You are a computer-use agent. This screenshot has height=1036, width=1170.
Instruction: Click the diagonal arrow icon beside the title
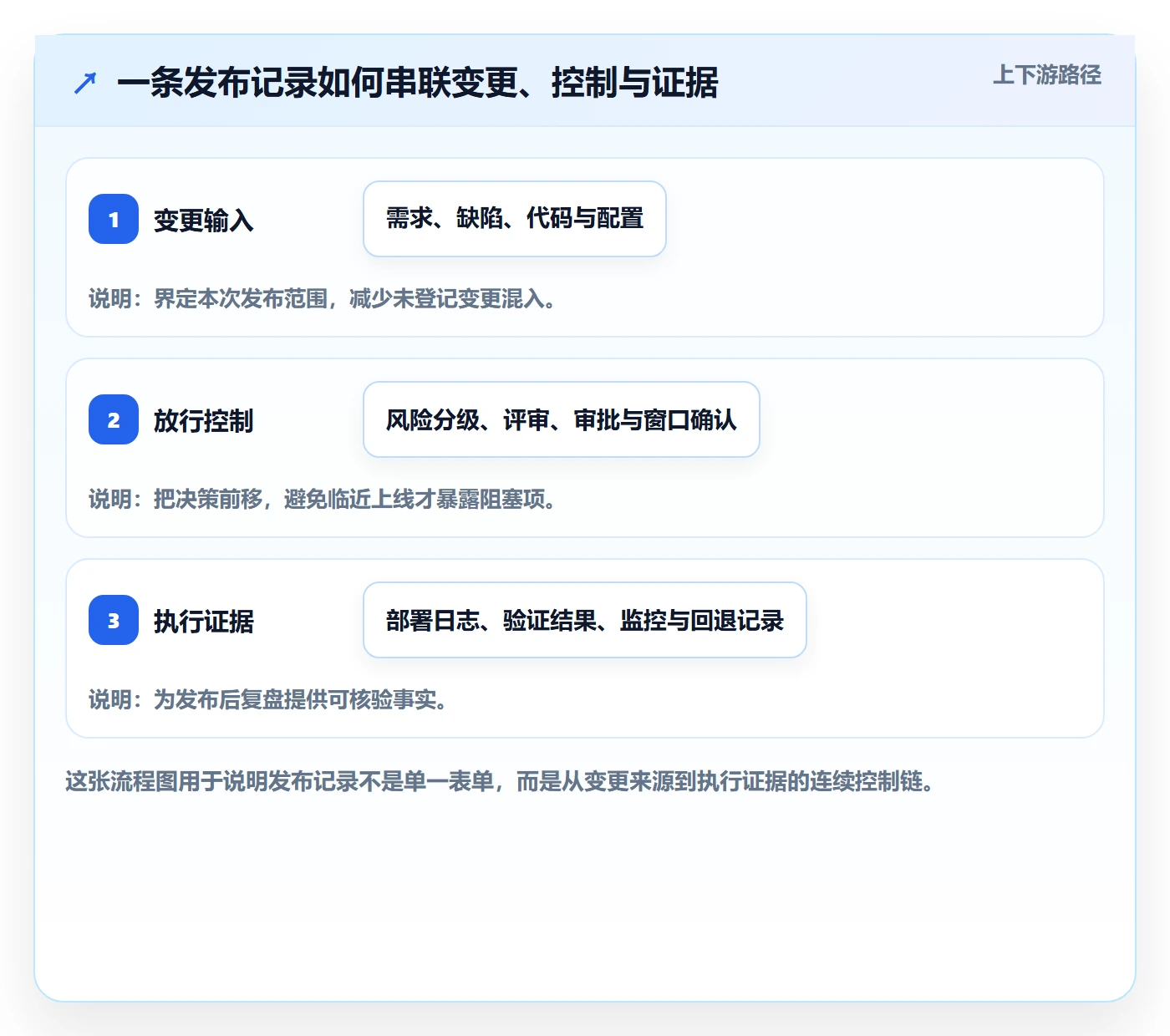(x=85, y=83)
